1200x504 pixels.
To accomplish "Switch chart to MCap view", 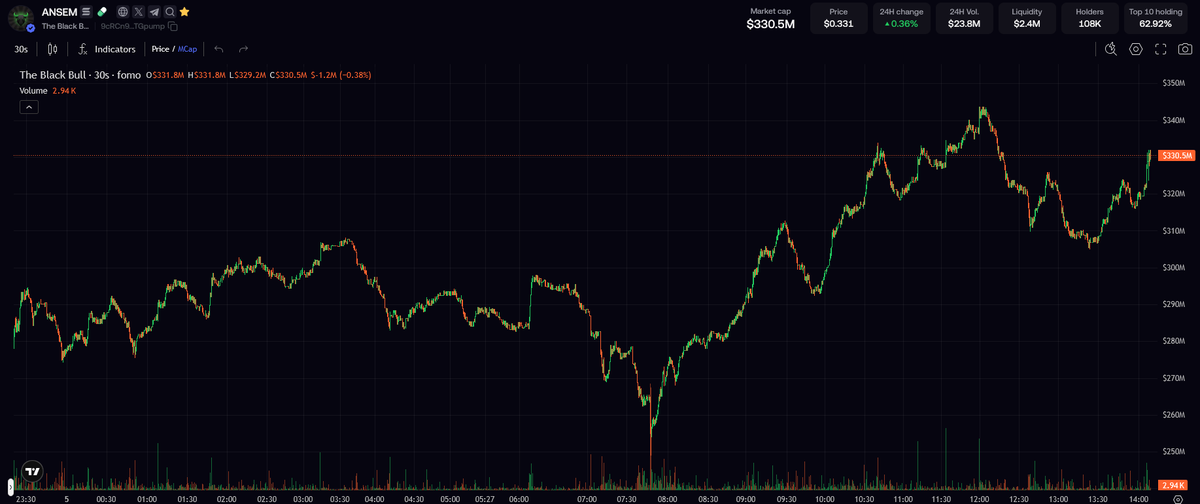I will [188, 48].
